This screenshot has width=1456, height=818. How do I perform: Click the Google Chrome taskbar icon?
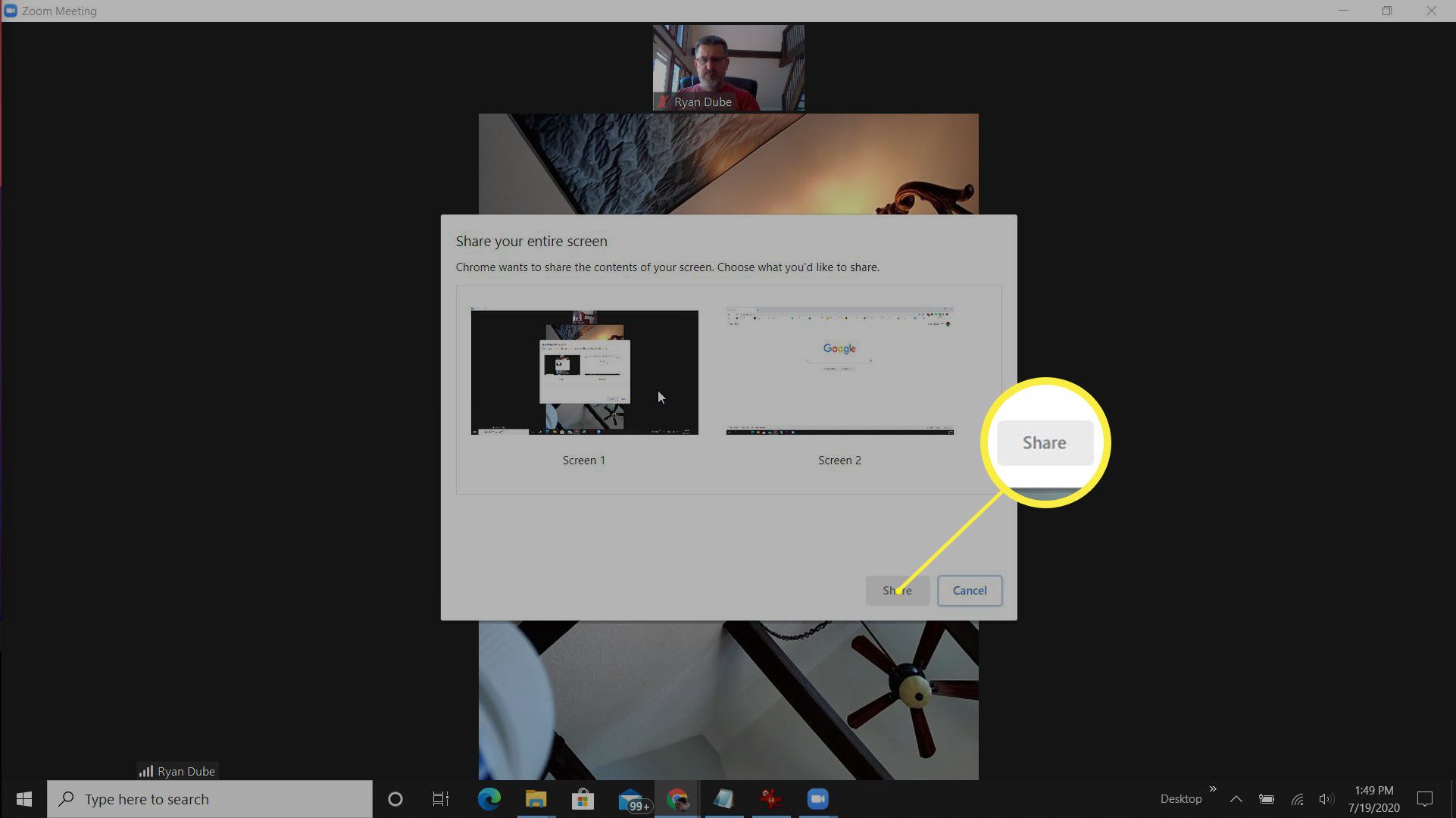(678, 799)
